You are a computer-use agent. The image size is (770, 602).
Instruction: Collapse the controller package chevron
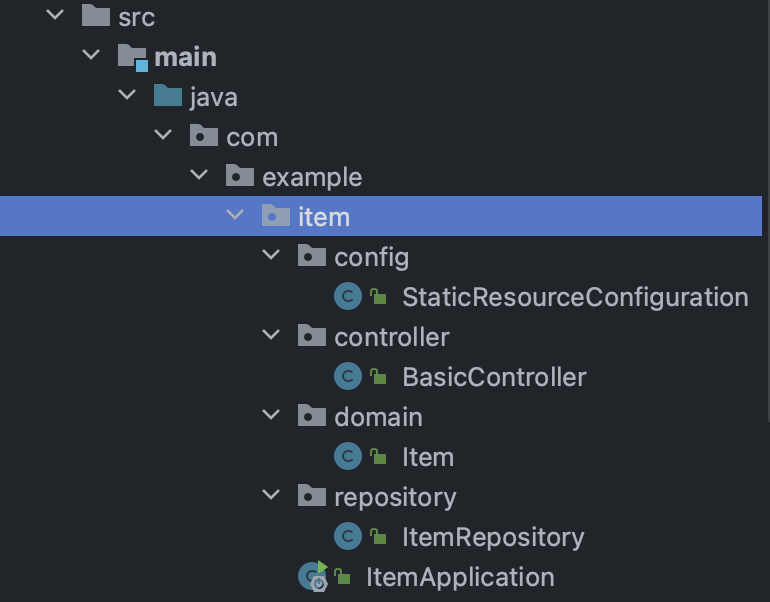click(x=271, y=335)
